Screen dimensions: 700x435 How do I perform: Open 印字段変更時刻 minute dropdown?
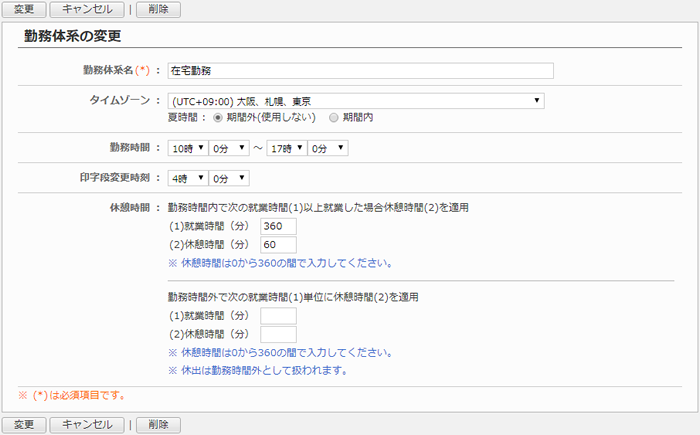coord(228,178)
